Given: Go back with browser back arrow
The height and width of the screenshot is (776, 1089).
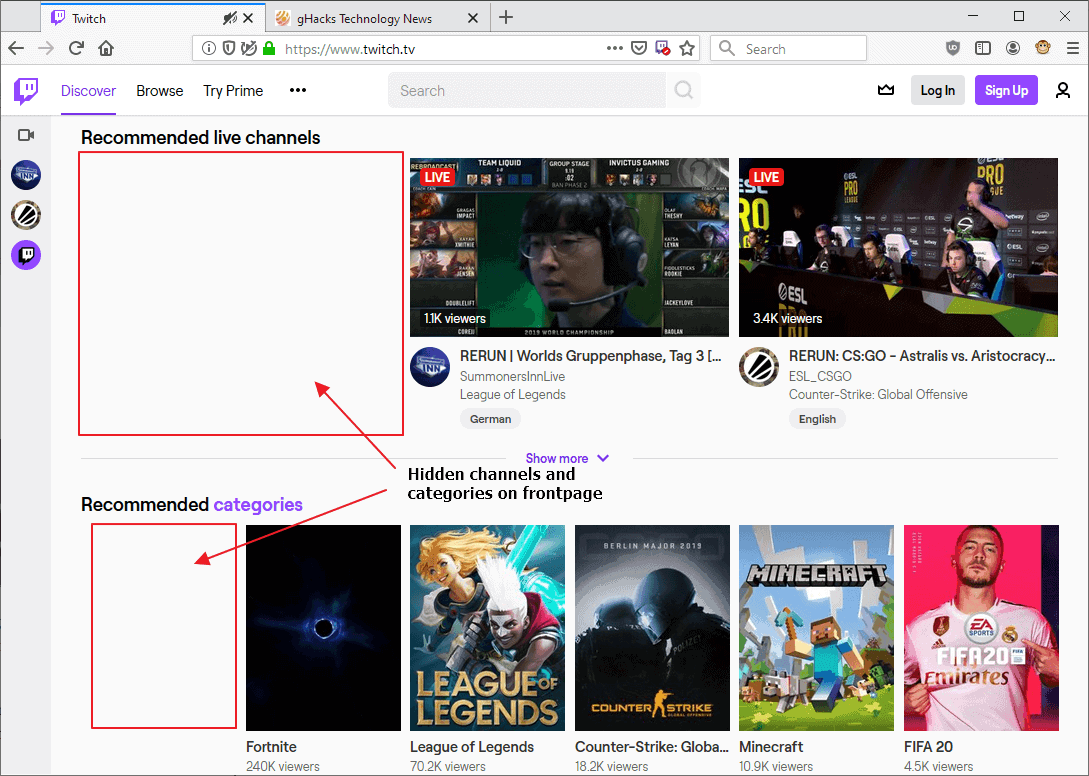Looking at the screenshot, I should (x=17, y=49).
